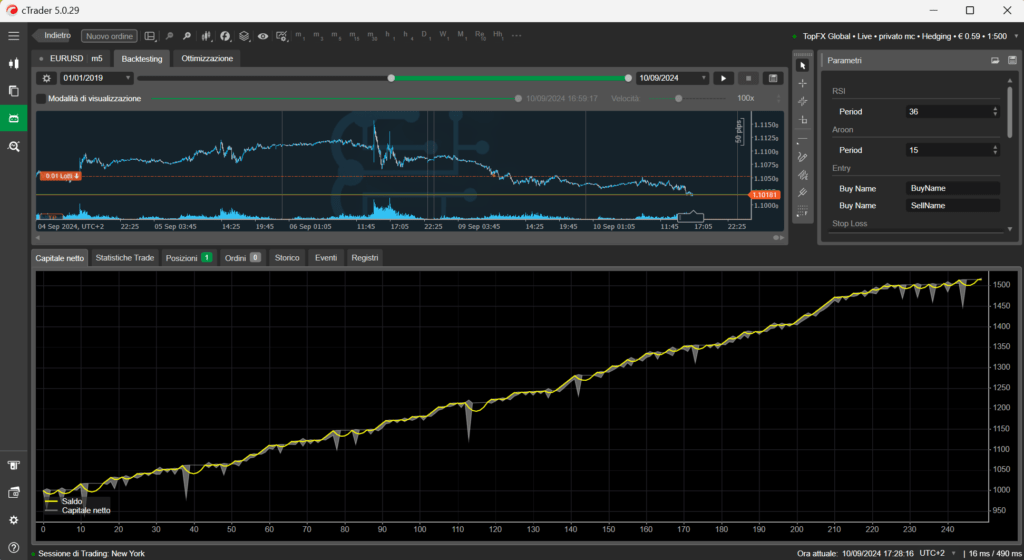Select the D1 daily timeframe
Viewport: 1024px width, 560px height.
click(x=424, y=35)
